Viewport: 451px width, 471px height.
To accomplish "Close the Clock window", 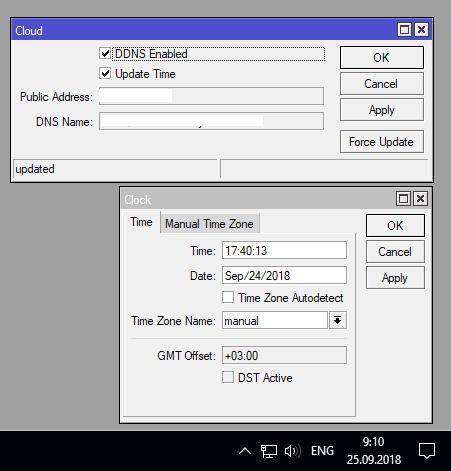I will tap(420, 199).
